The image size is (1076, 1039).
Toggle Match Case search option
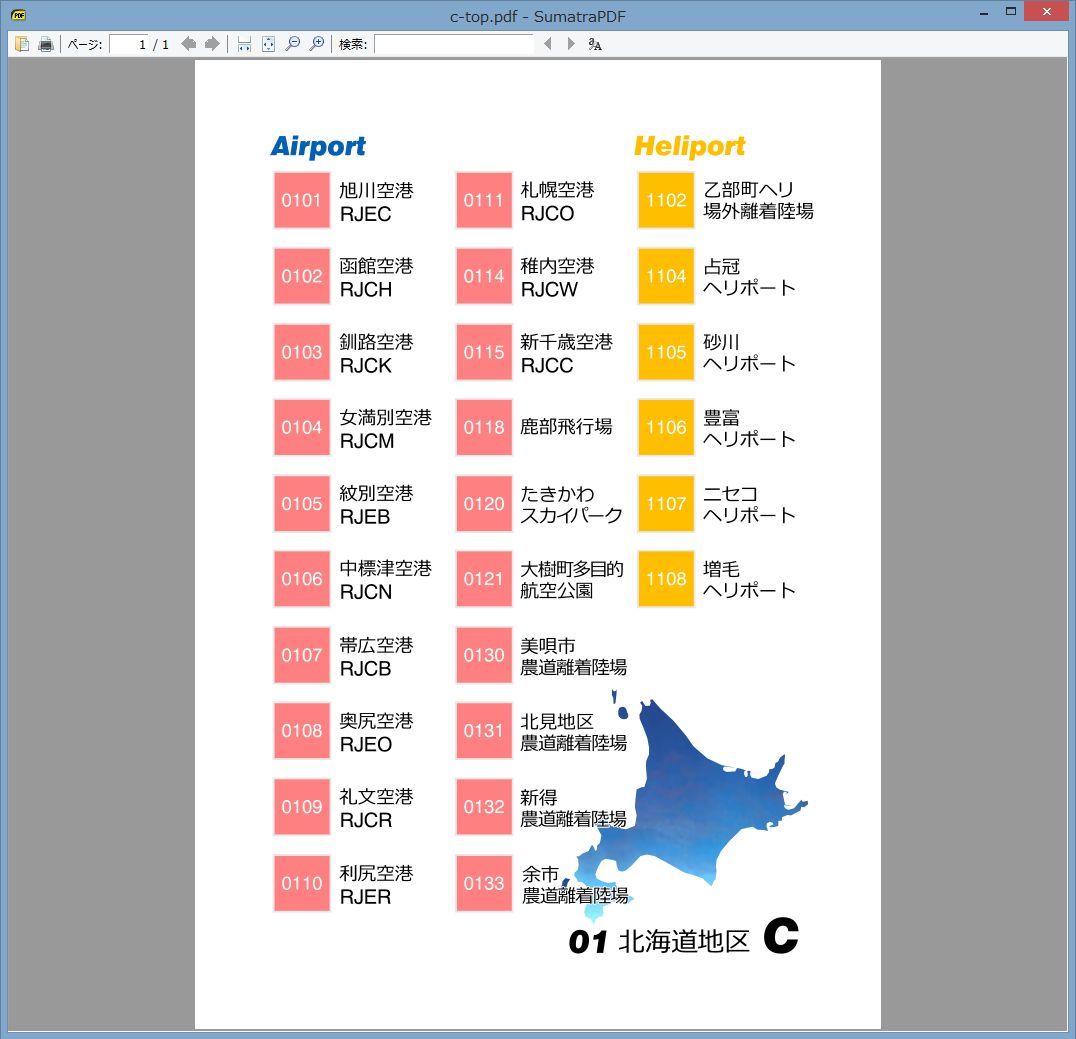tap(595, 44)
